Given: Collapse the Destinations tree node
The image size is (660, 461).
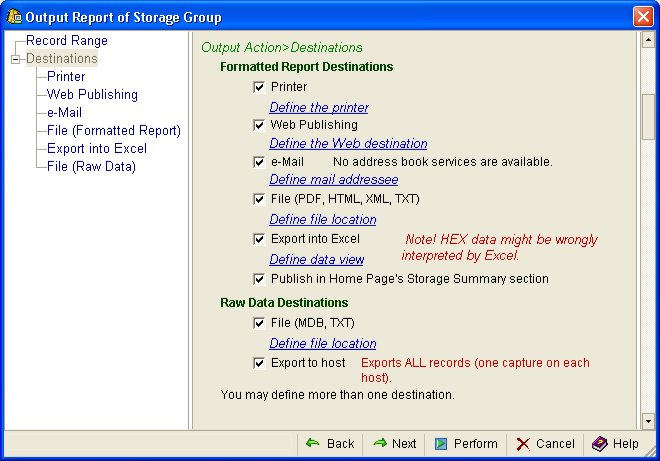Looking at the screenshot, I should [x=16, y=59].
